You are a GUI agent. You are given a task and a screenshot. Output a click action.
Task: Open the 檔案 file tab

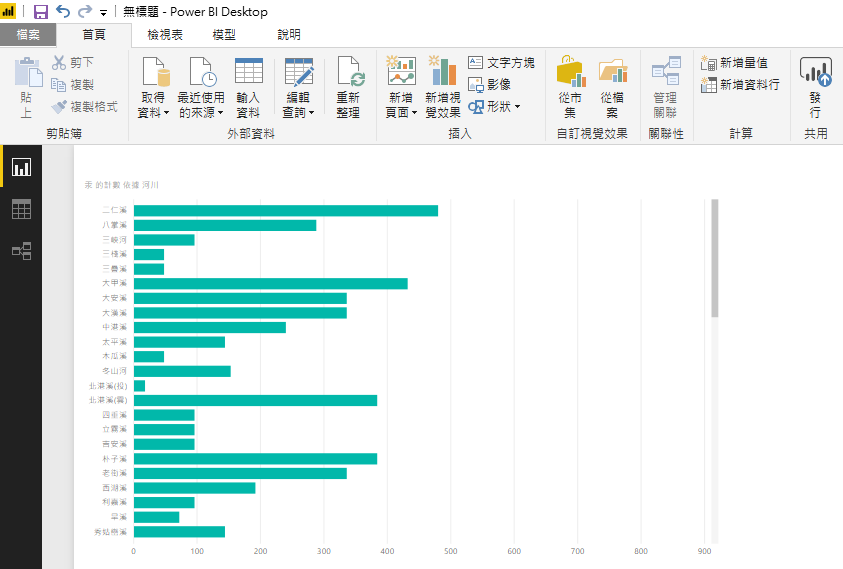point(28,35)
